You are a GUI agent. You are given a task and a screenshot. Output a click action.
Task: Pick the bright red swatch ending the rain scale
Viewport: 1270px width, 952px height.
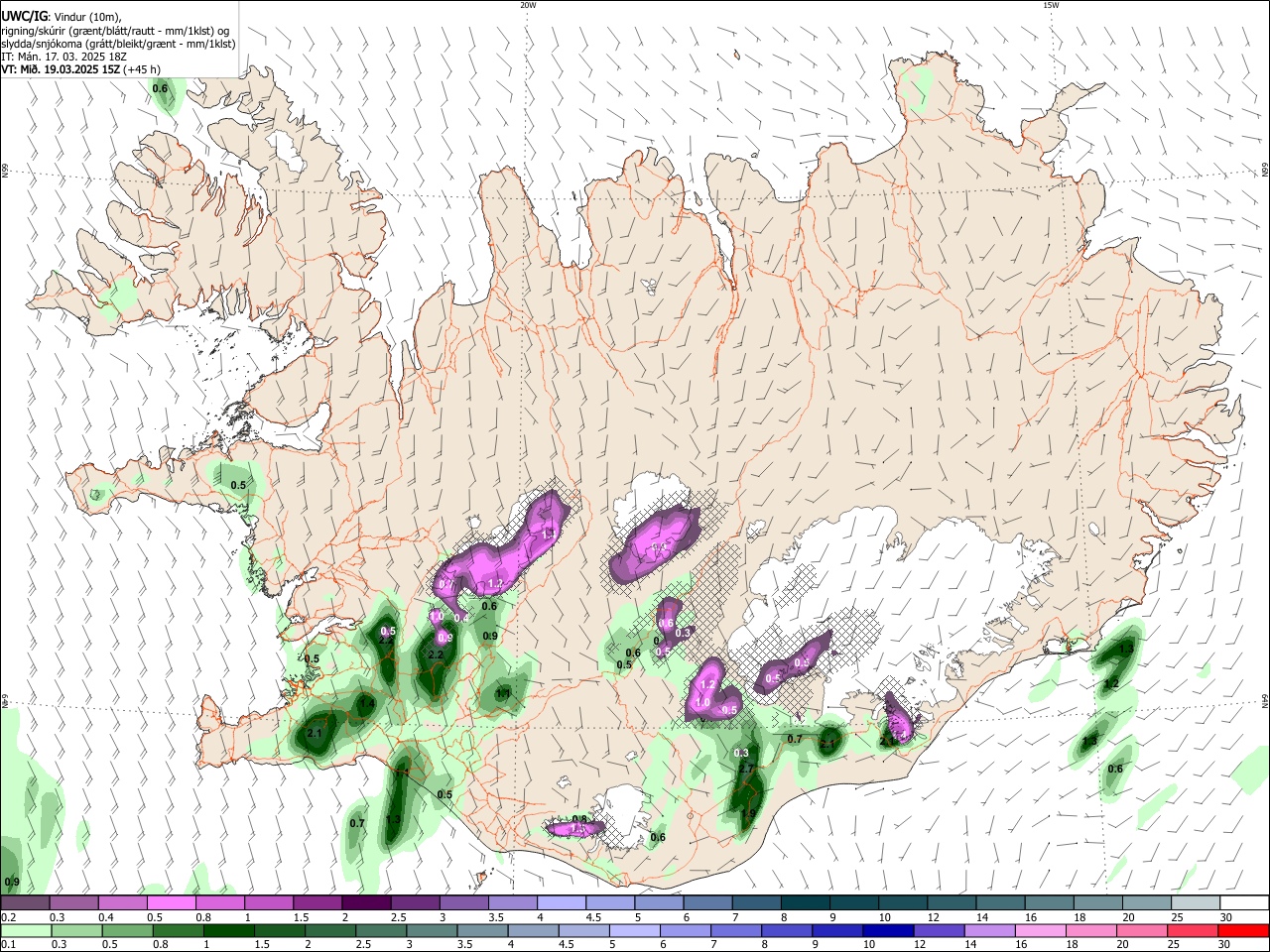[x=1242, y=931]
